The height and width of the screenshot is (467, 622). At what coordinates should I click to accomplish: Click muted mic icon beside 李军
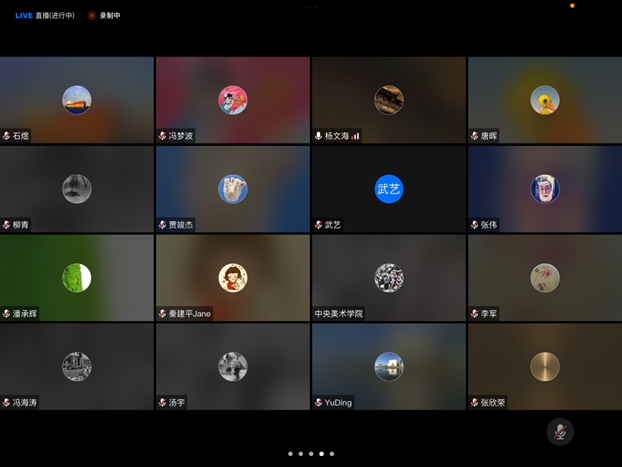(474, 314)
